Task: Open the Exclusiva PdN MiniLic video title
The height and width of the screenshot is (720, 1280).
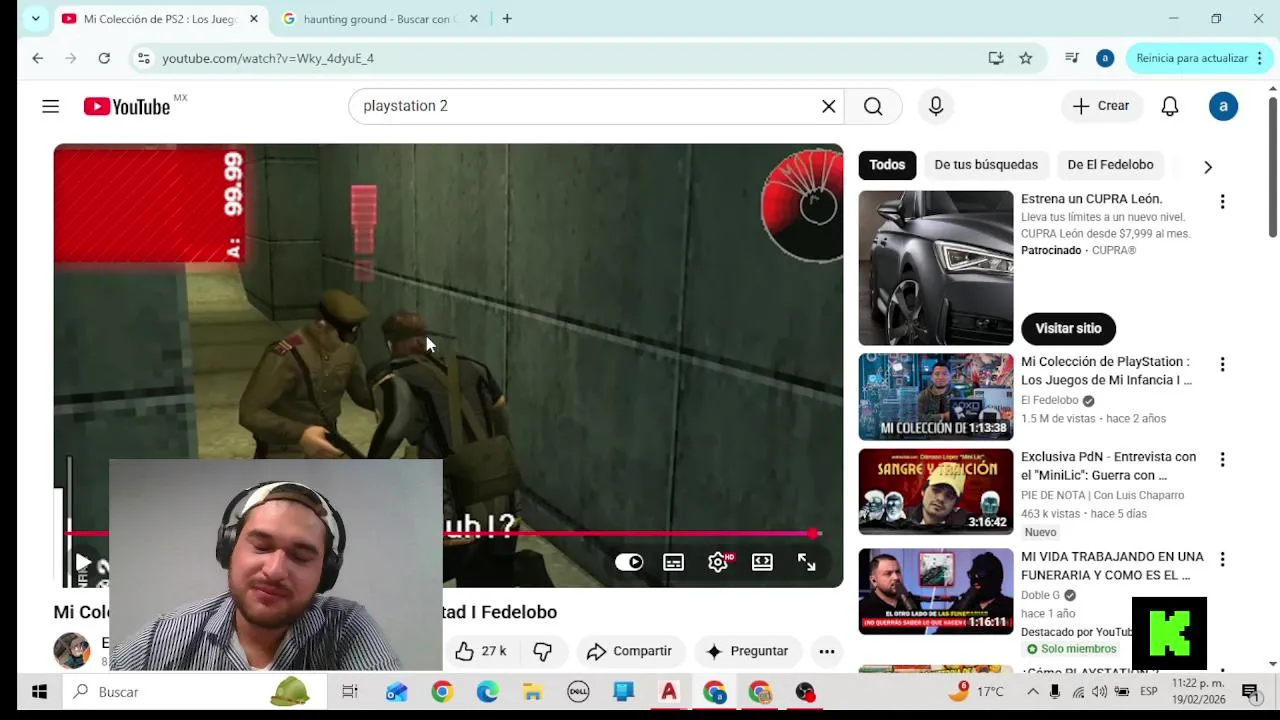Action: click(1108, 466)
